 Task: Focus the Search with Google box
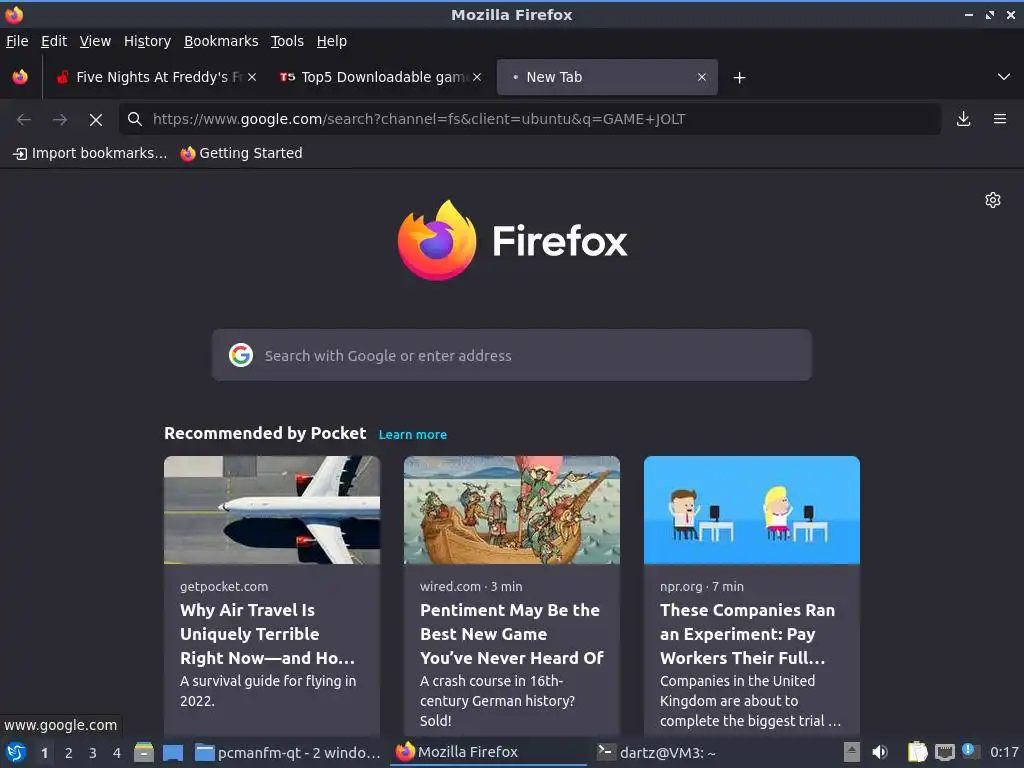tap(511, 355)
